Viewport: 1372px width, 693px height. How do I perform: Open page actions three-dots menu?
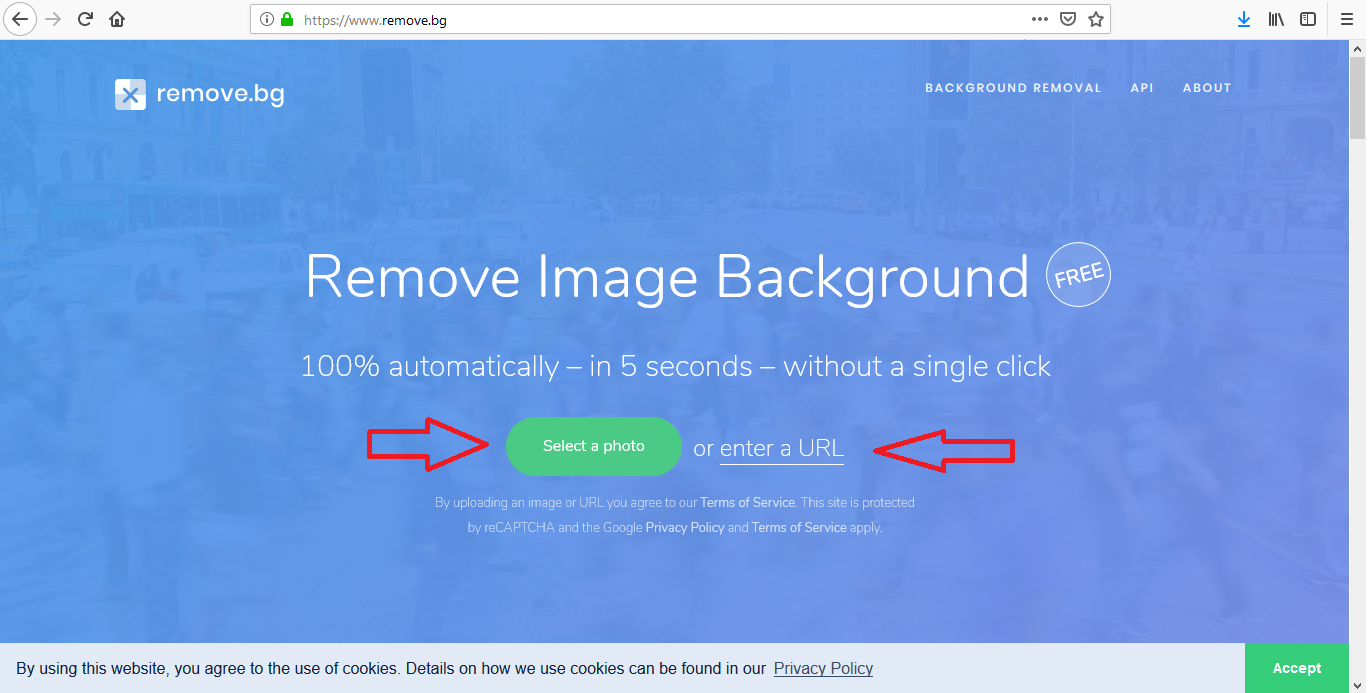click(1040, 19)
